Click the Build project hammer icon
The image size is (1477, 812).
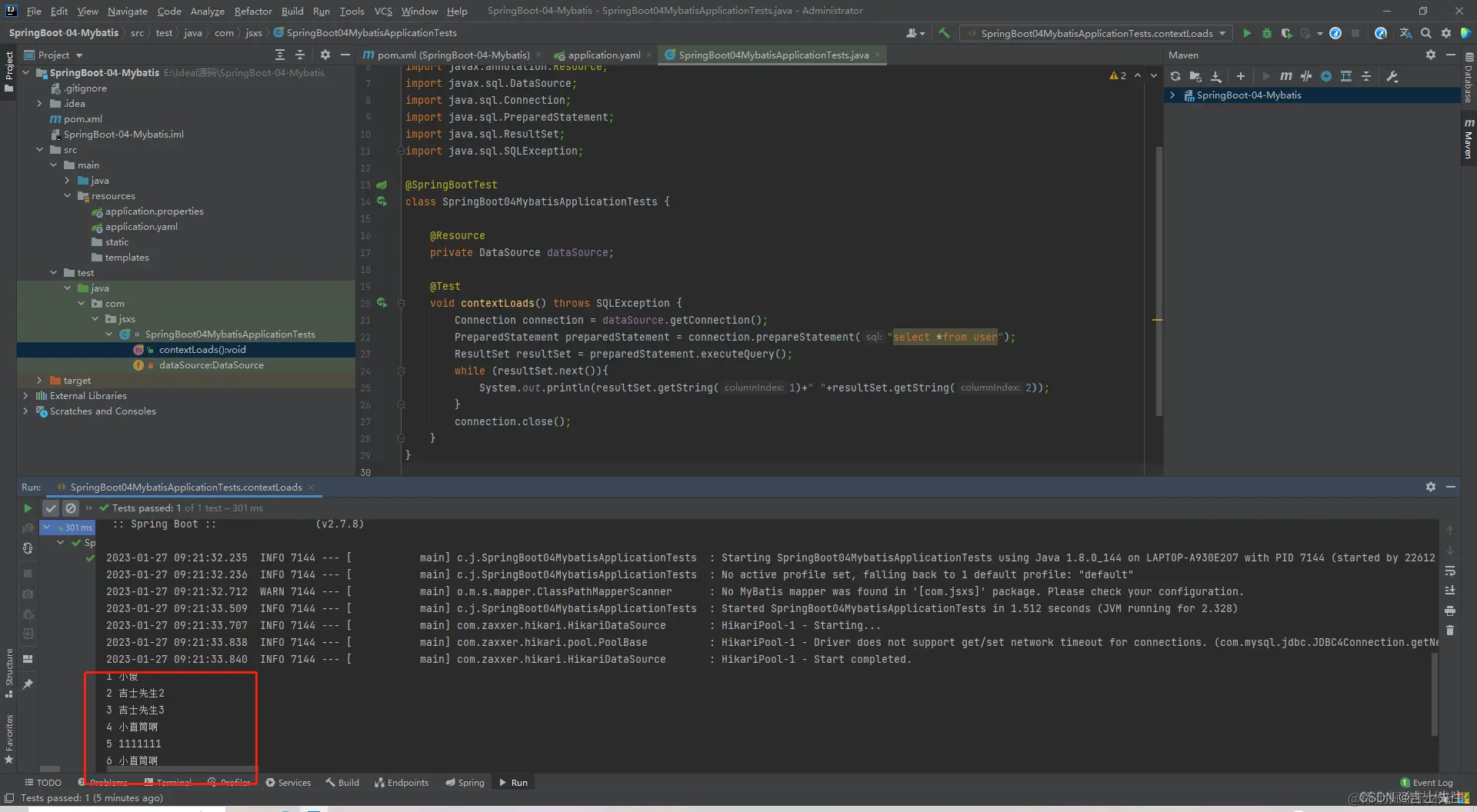(944, 33)
